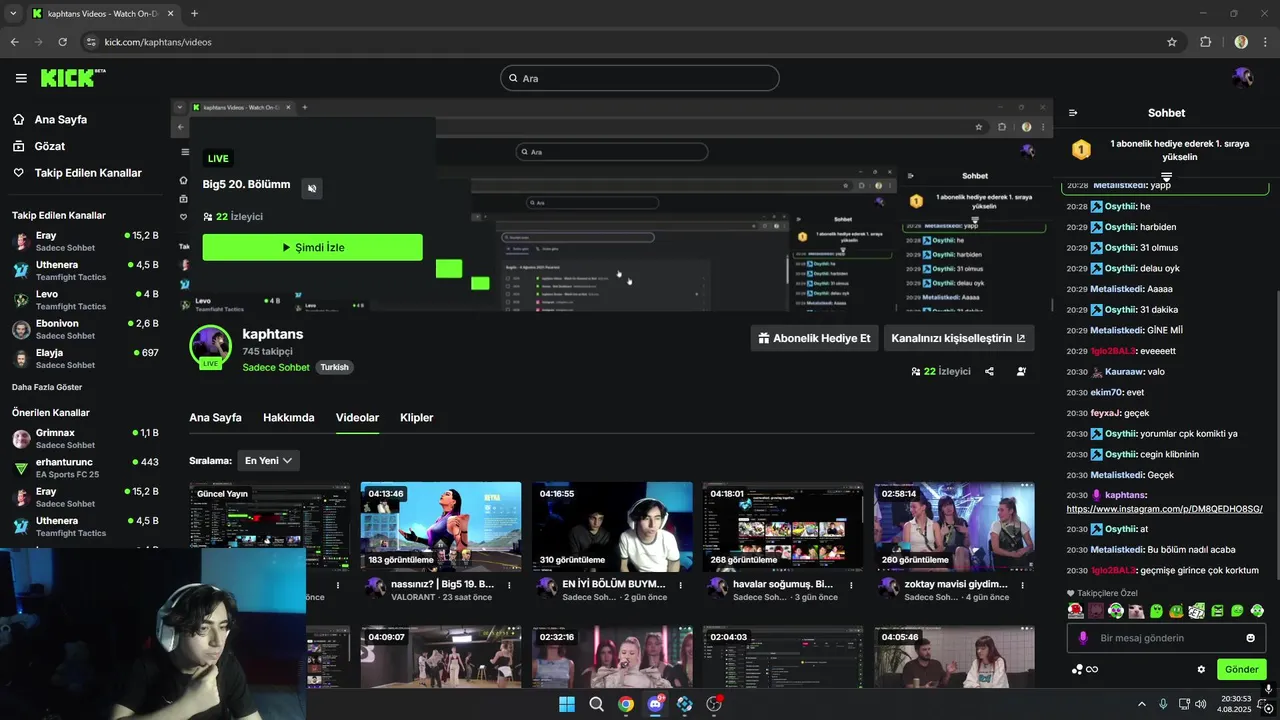Viewport: 1280px width, 720px height.
Task: Open the volume control in the system tray
Action: tap(1201, 704)
